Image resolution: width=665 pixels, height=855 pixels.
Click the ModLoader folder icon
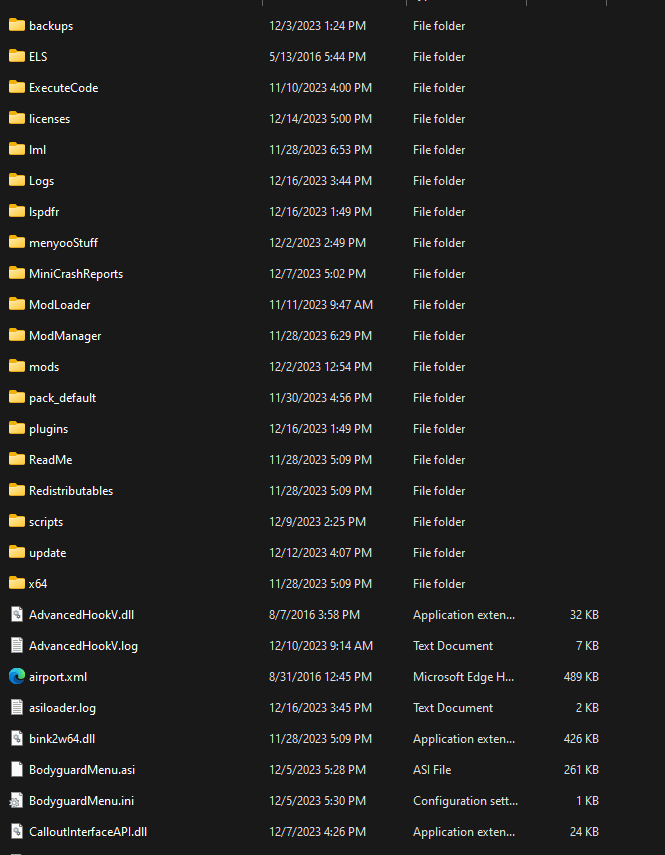[x=17, y=304]
